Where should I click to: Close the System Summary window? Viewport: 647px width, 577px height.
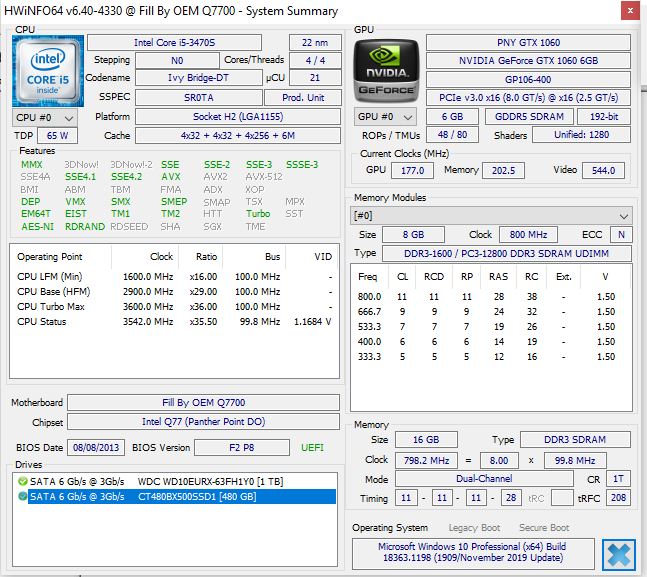[x=630, y=11]
